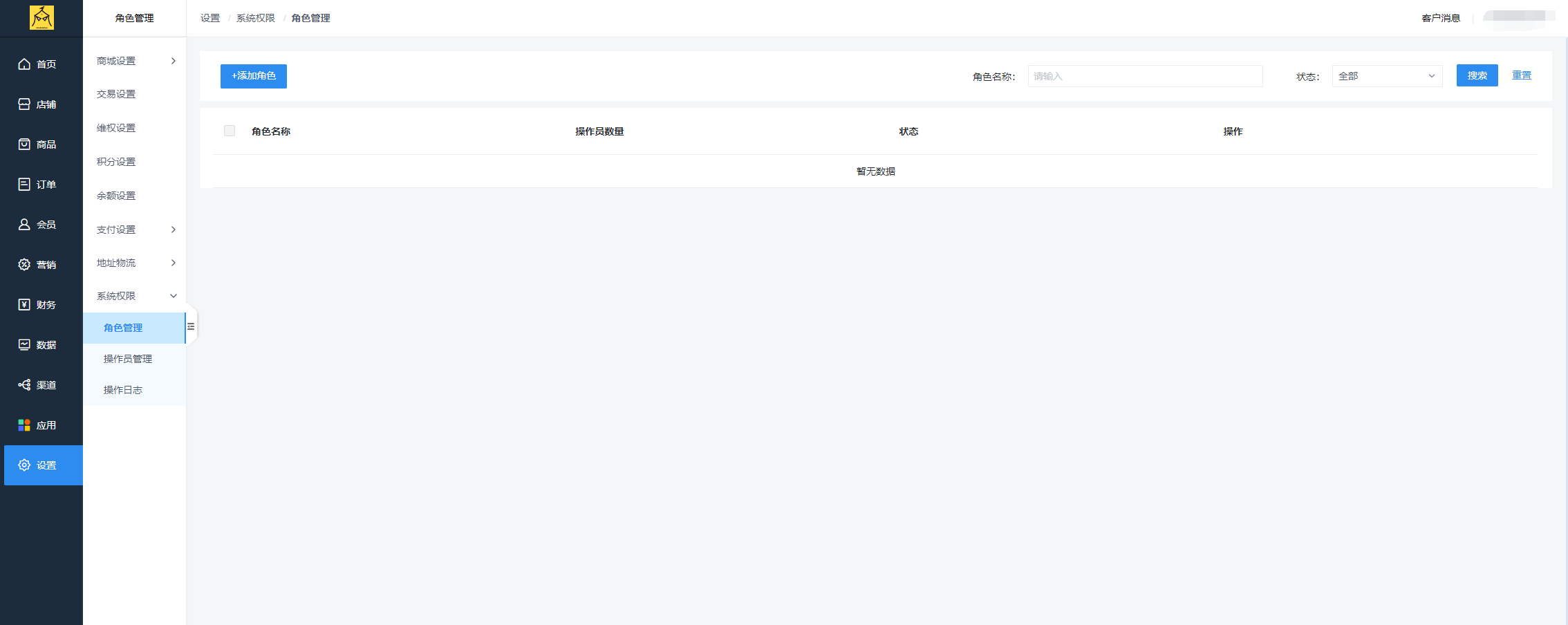Click the home icon in sidebar

[24, 64]
